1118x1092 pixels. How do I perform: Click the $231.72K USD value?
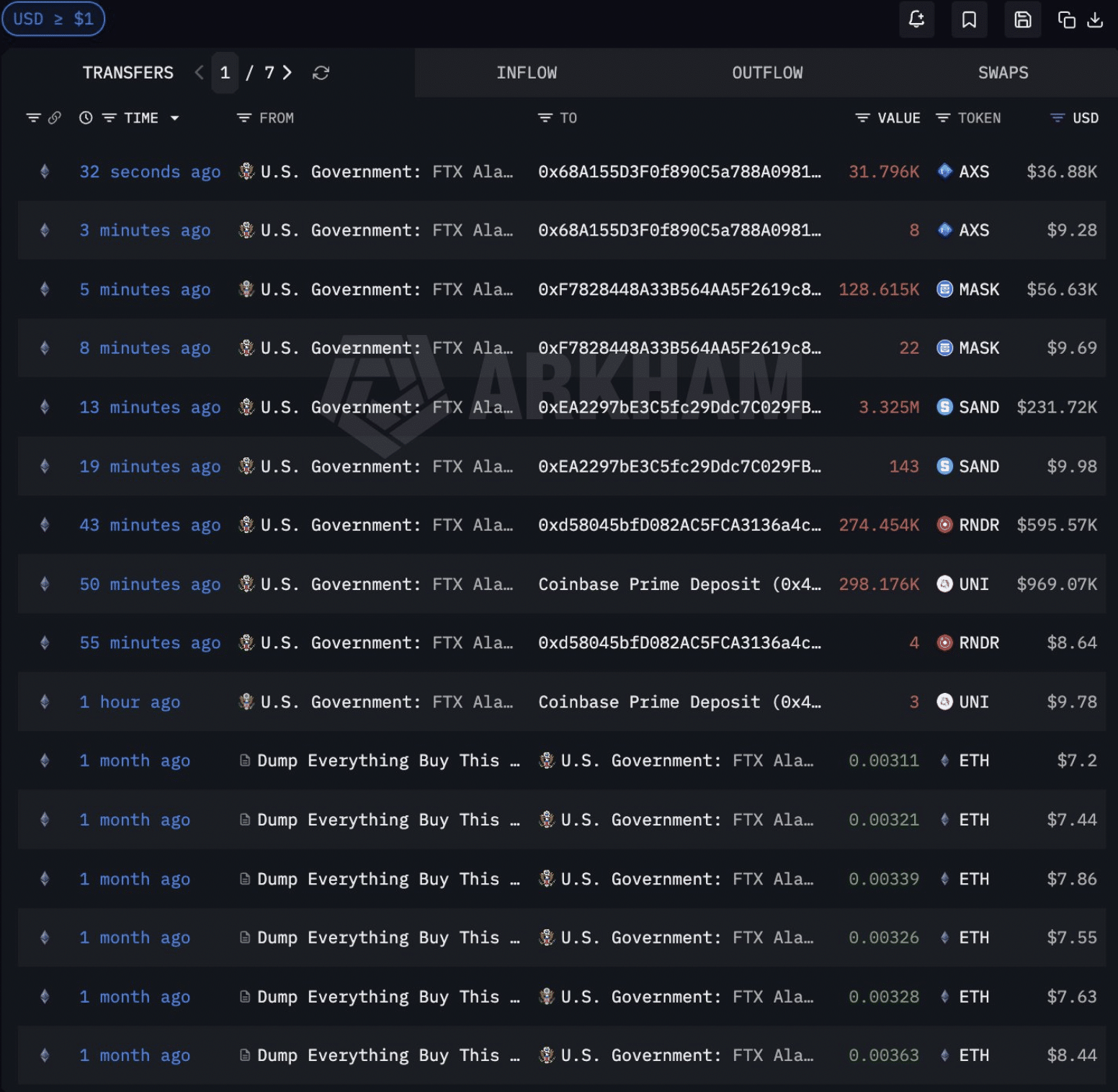tap(1057, 407)
